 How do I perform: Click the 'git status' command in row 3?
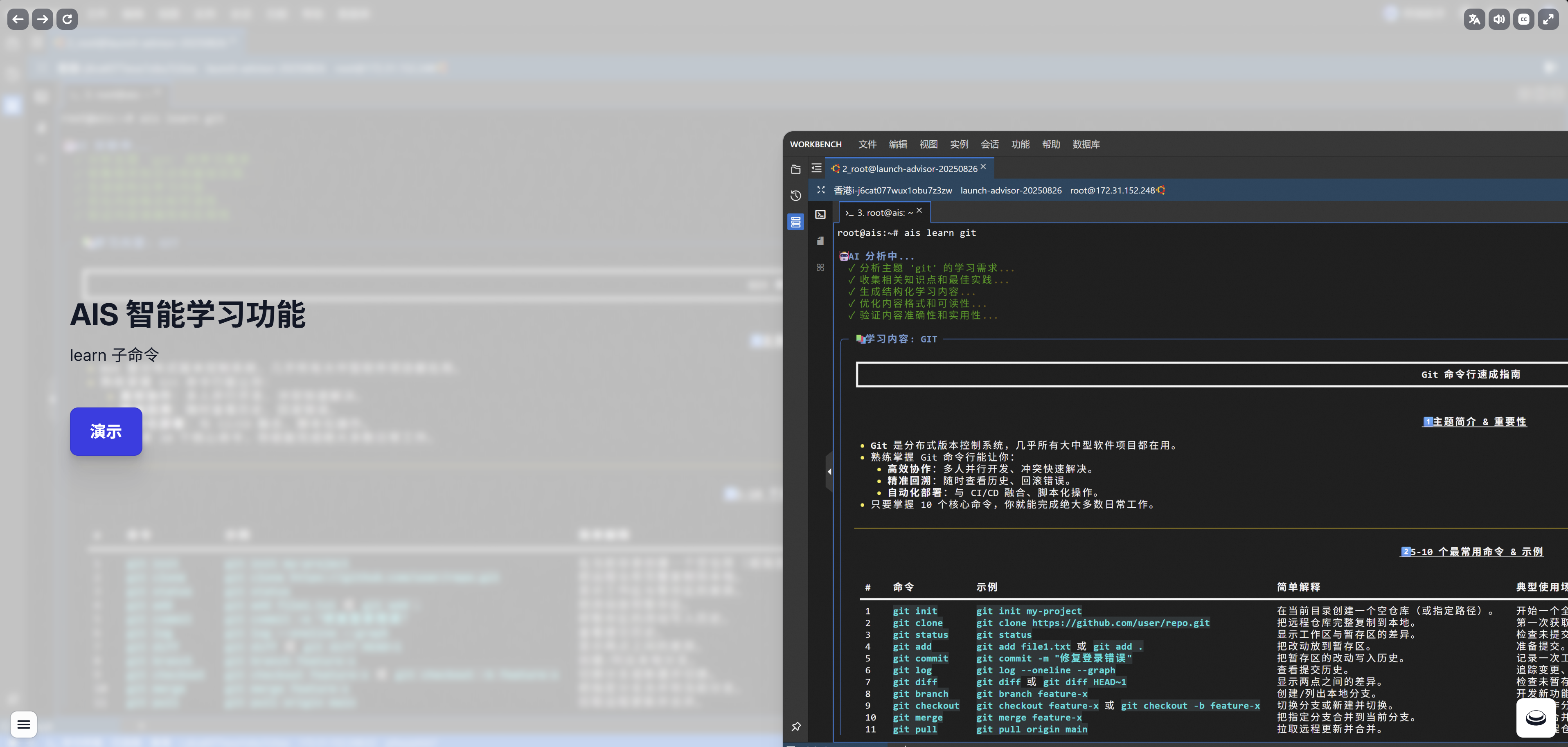pyautogui.click(x=920, y=634)
